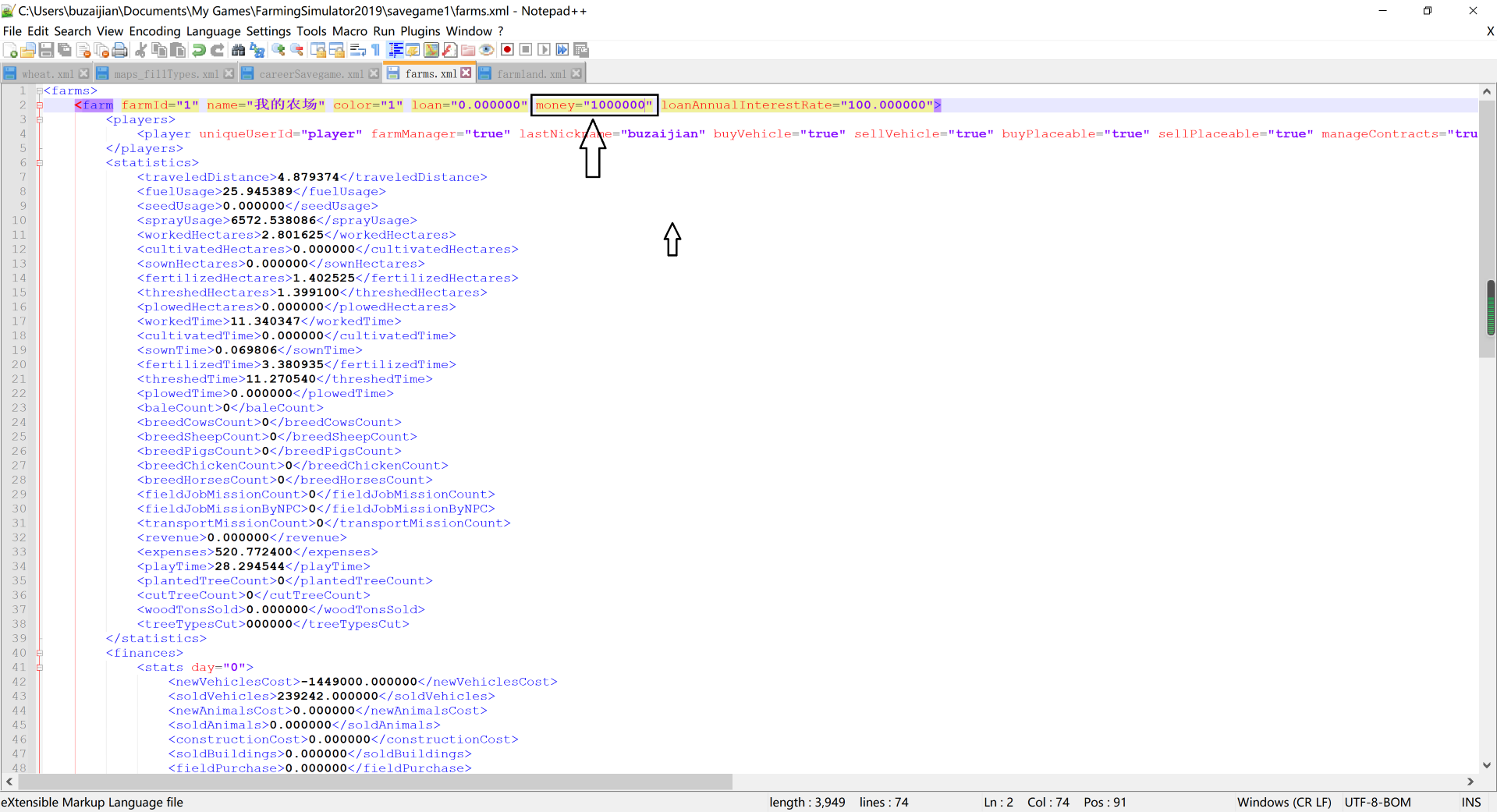This screenshot has height=812, width=1497.
Task: Click the Zoom Out magnifier icon
Action: [x=297, y=50]
